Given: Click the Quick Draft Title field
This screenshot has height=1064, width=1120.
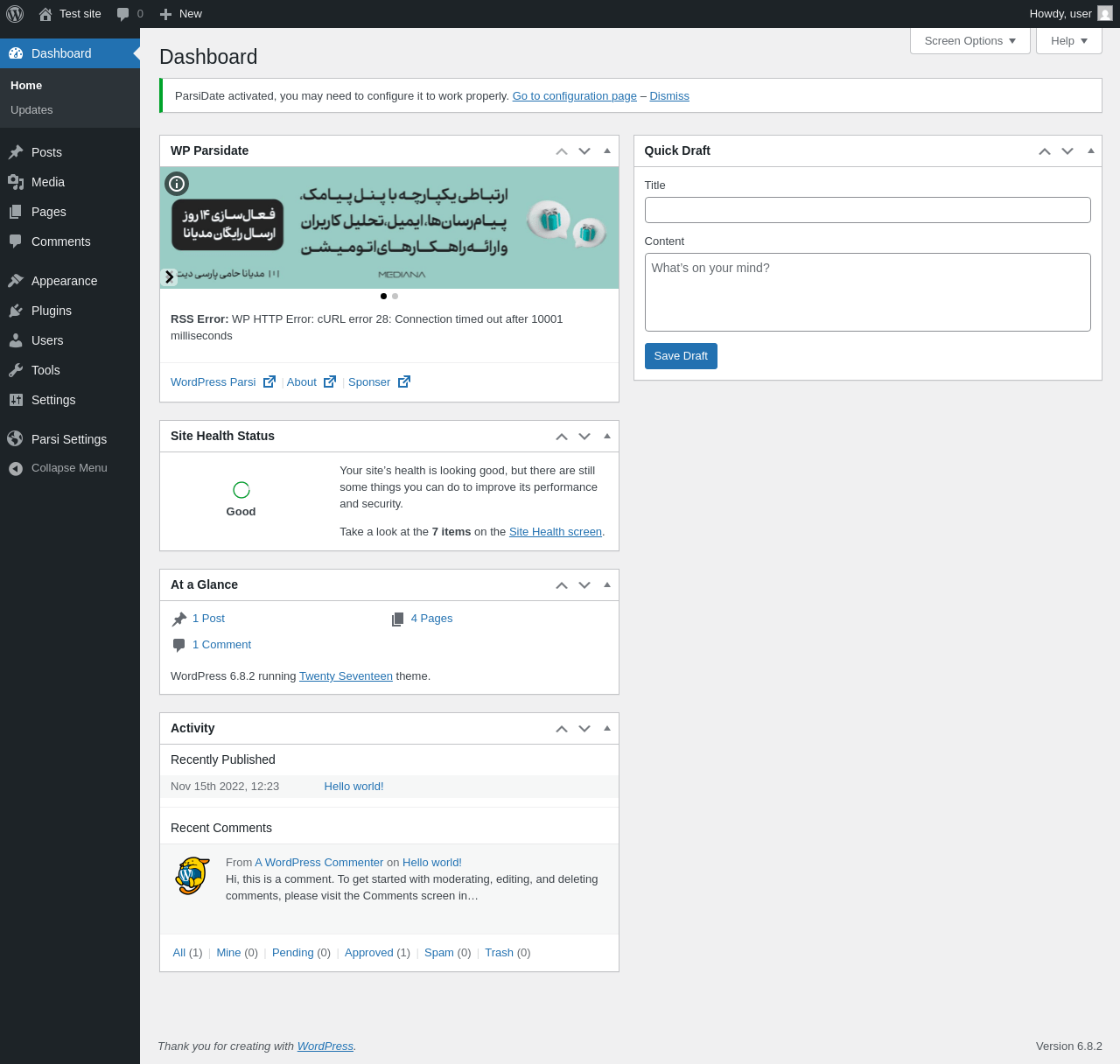Looking at the screenshot, I should [x=868, y=210].
